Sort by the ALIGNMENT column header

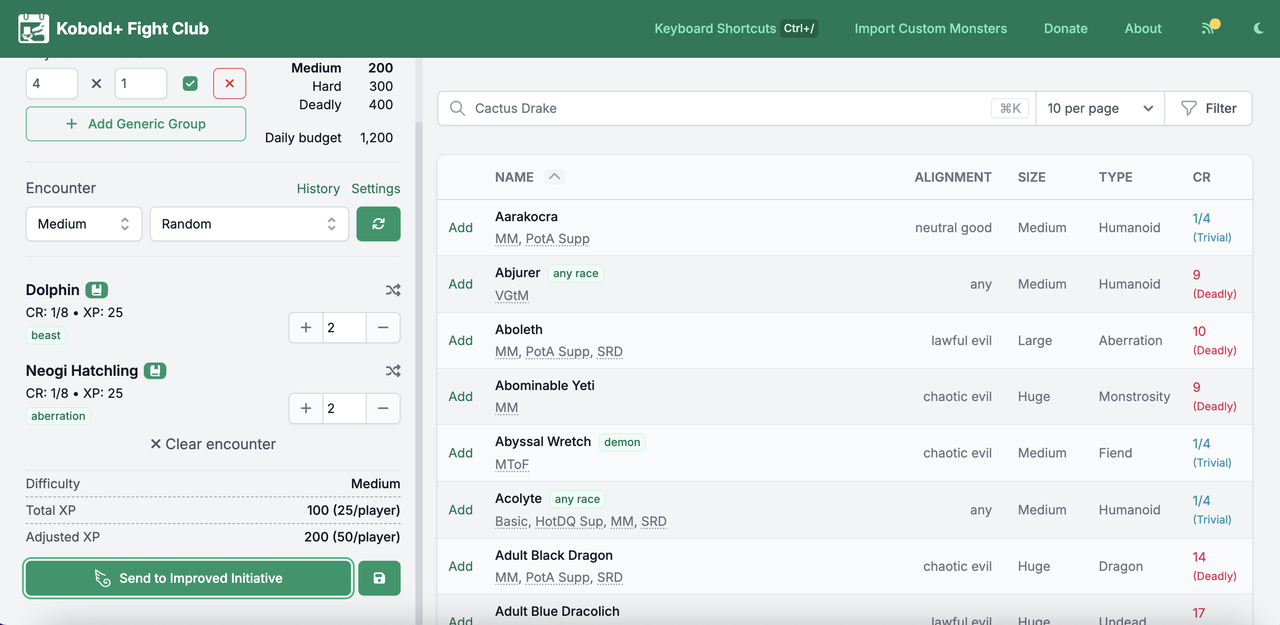(953, 177)
